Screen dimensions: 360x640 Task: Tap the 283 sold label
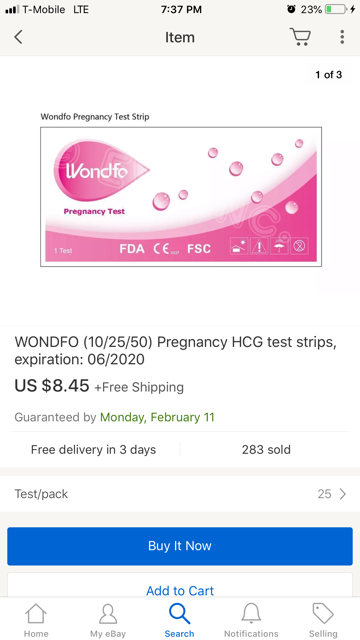[266, 450]
